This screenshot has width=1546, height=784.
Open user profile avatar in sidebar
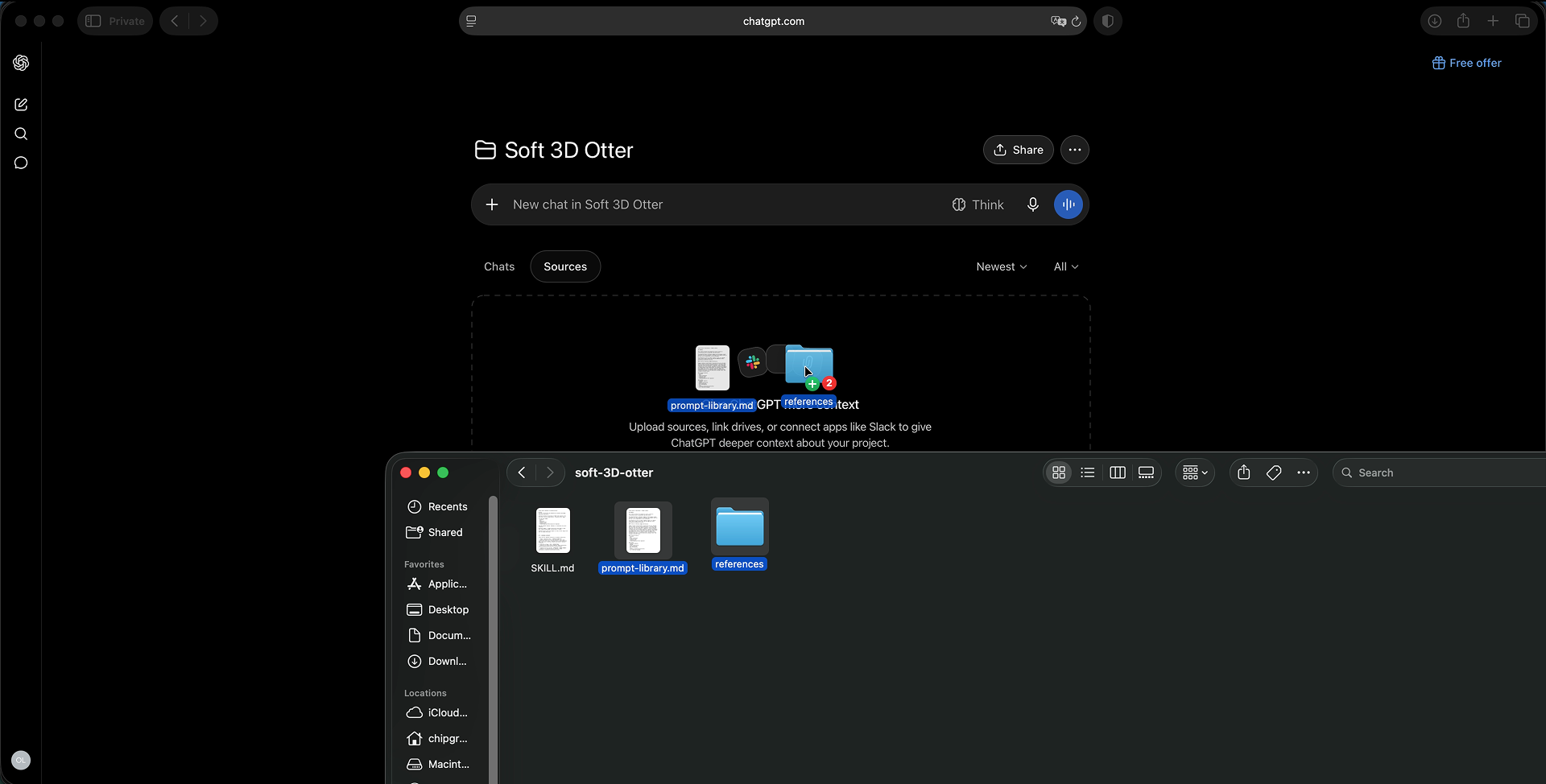(x=21, y=760)
